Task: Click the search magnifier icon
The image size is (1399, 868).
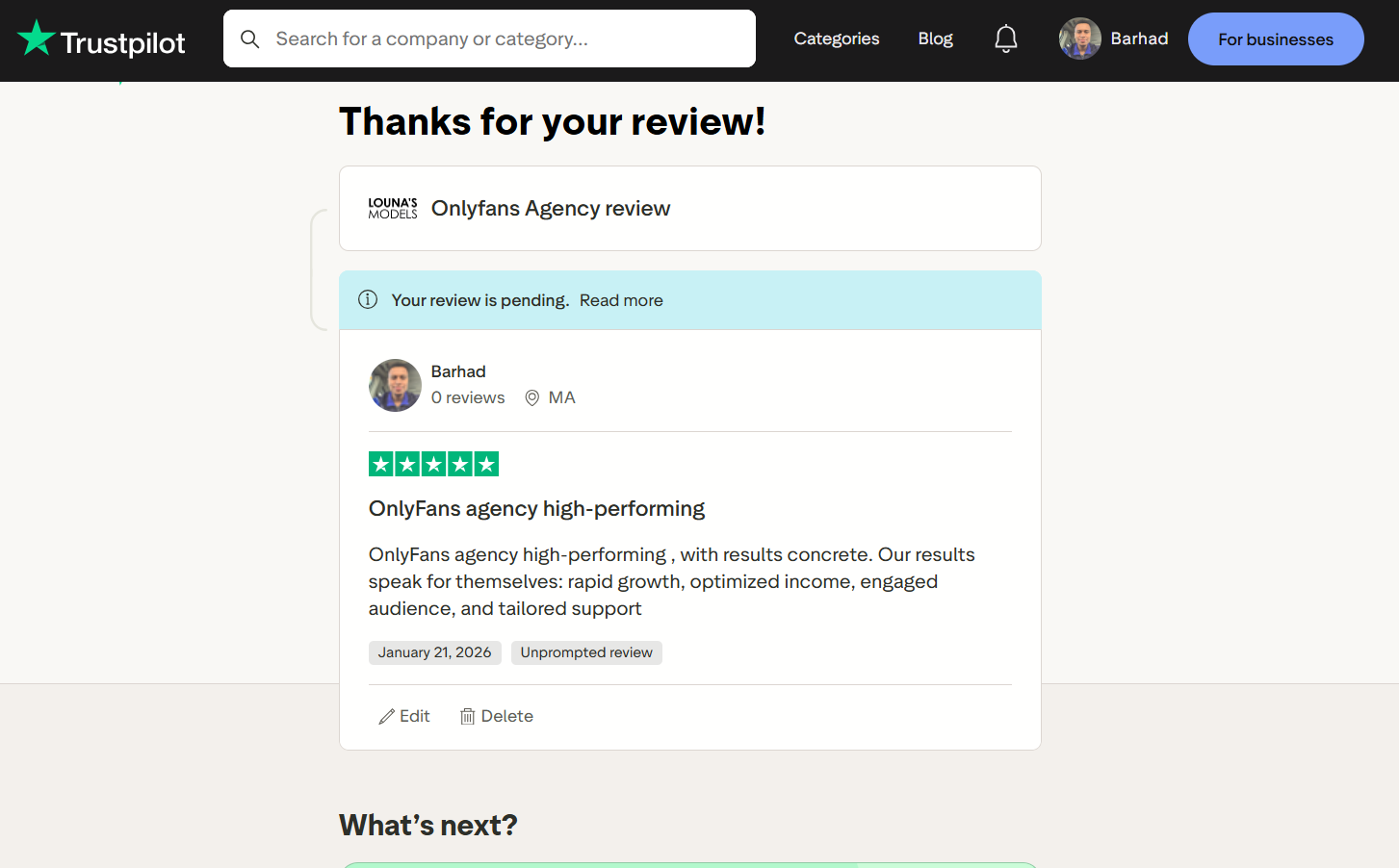Action: click(250, 39)
